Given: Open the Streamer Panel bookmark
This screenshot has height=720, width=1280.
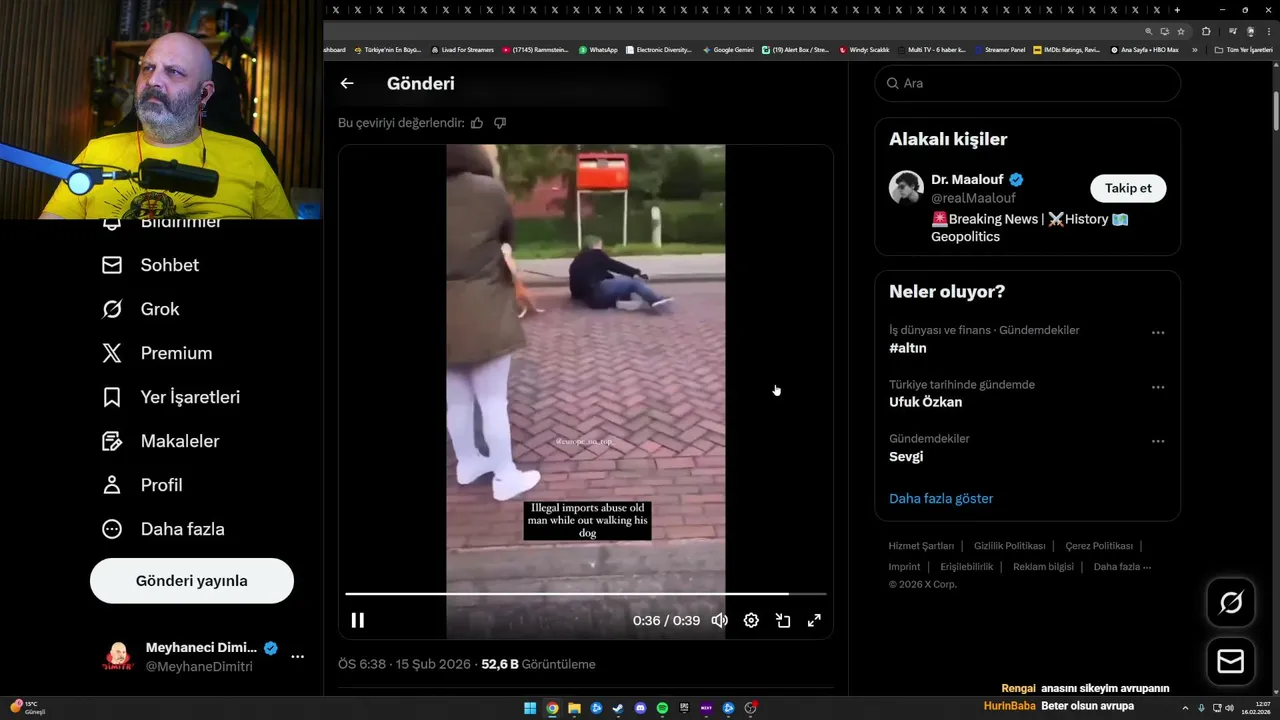Looking at the screenshot, I should 1000,50.
